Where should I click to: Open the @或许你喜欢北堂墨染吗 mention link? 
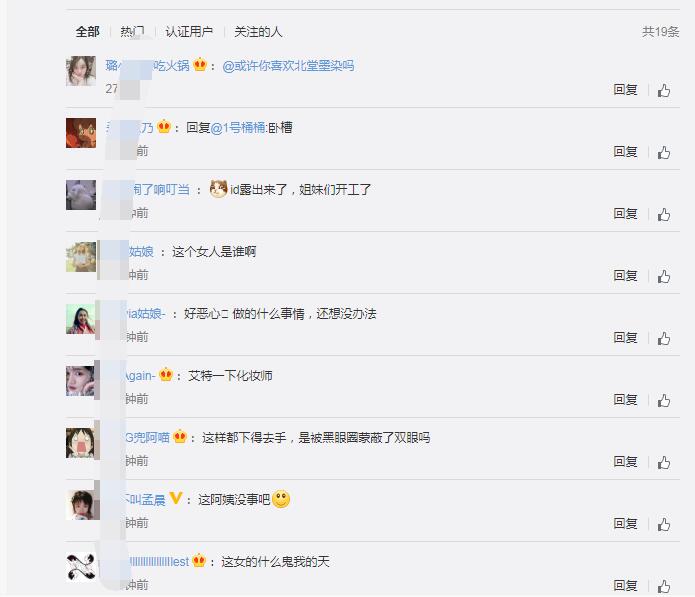[288, 66]
